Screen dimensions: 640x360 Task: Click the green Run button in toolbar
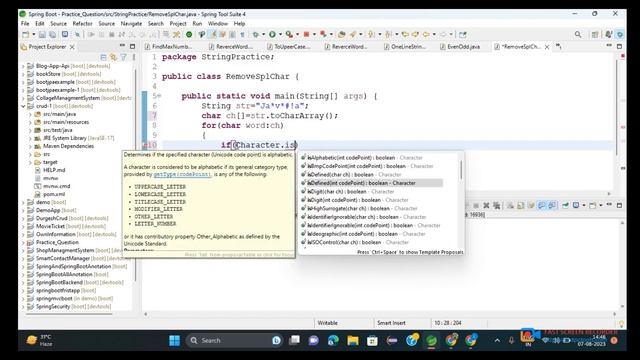coord(272,35)
